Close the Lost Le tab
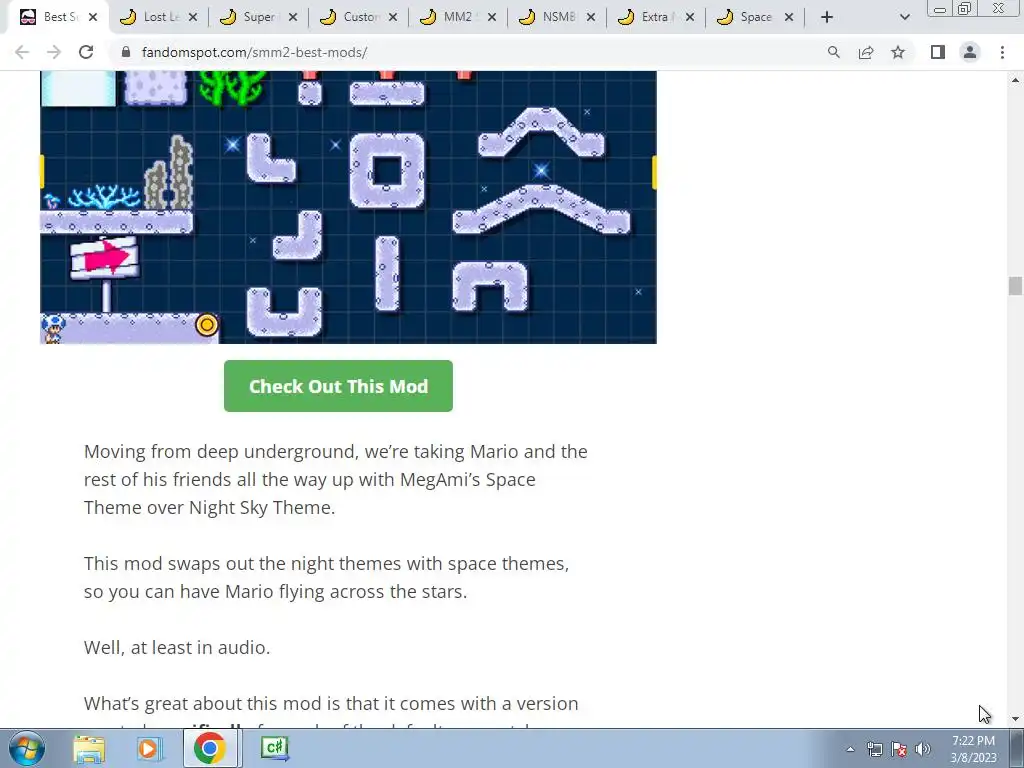The image size is (1024, 768). pyautogui.click(x=193, y=17)
